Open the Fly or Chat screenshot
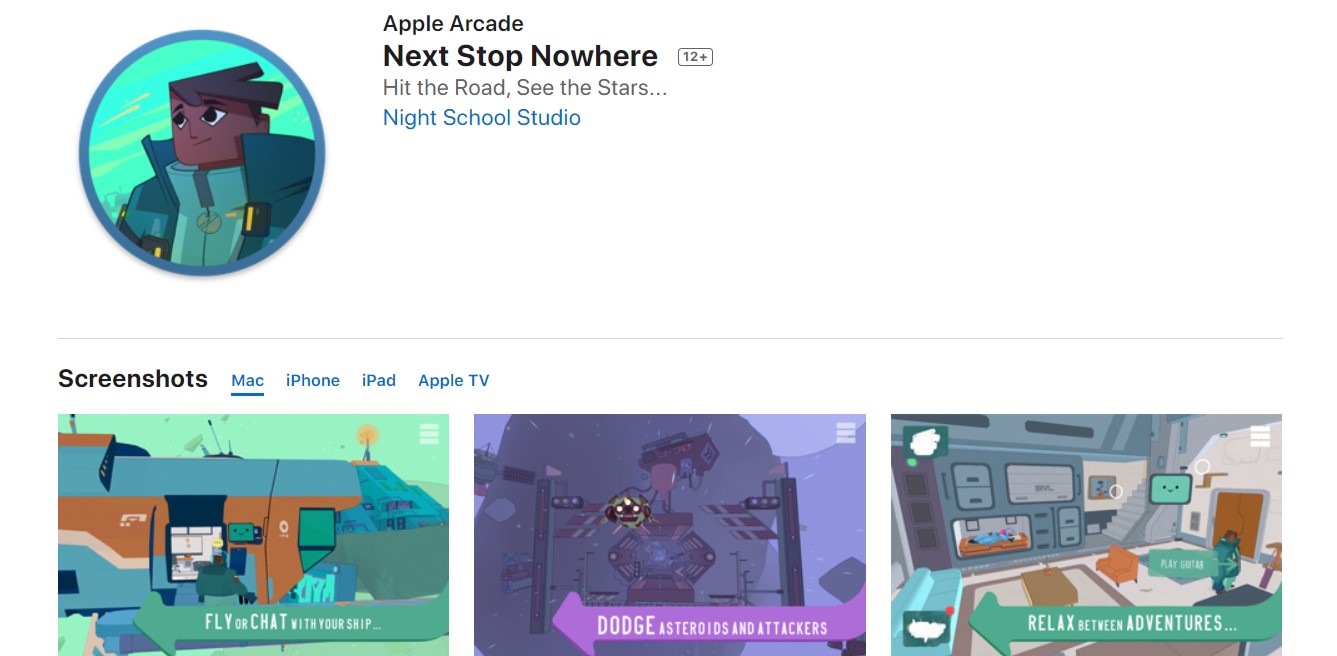 coord(254,535)
